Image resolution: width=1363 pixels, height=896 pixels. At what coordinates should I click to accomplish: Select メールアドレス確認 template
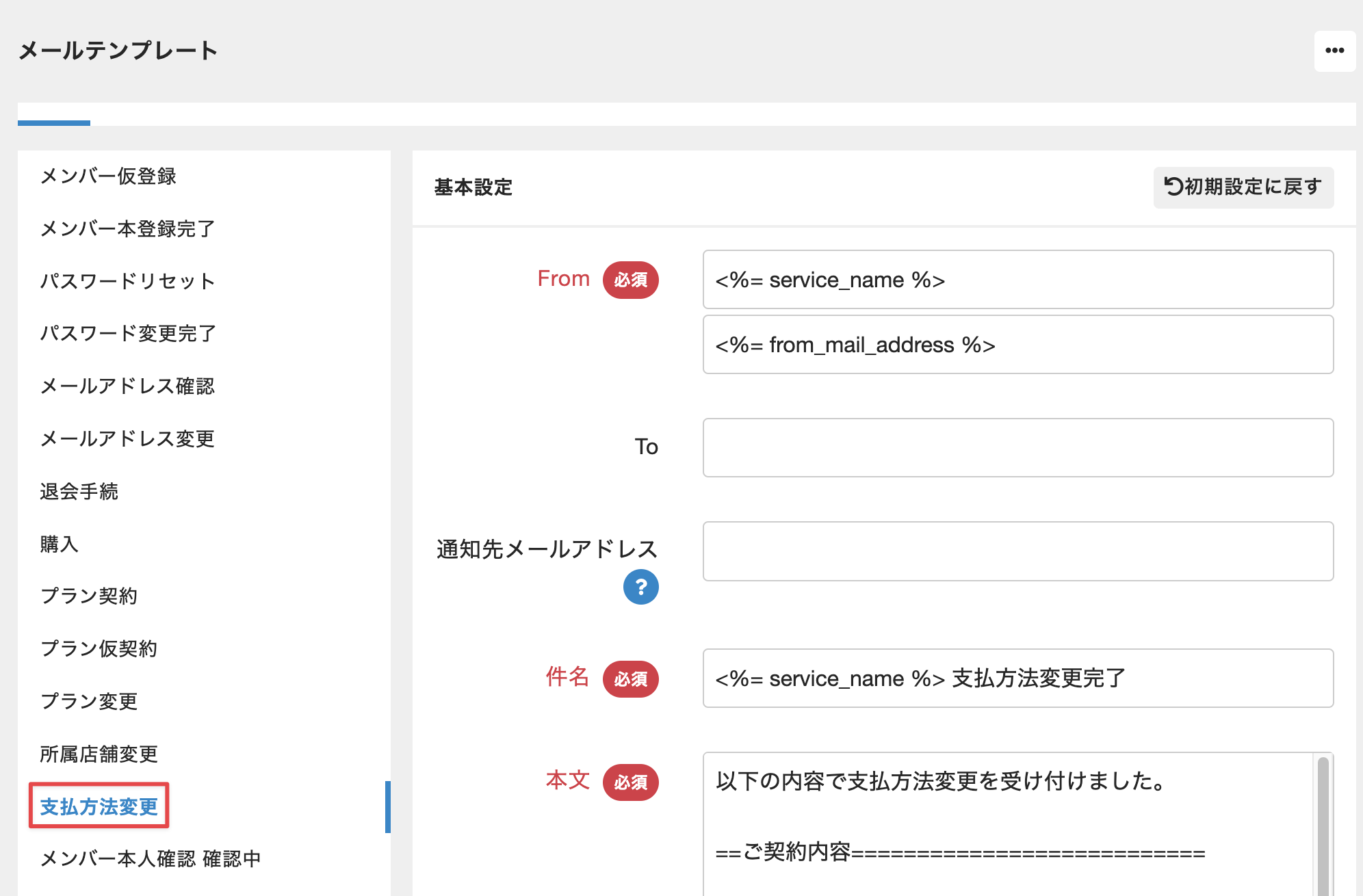(x=127, y=386)
